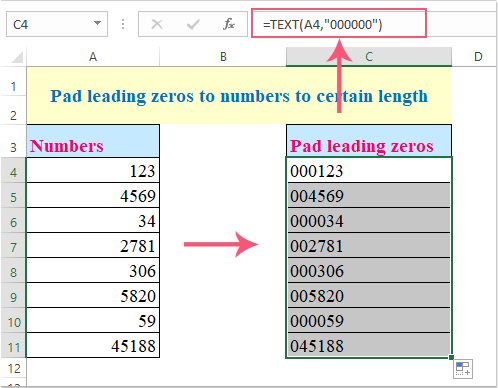Screen dimensions: 498x388
Task: Select cell containing 45188
Action: point(93,345)
